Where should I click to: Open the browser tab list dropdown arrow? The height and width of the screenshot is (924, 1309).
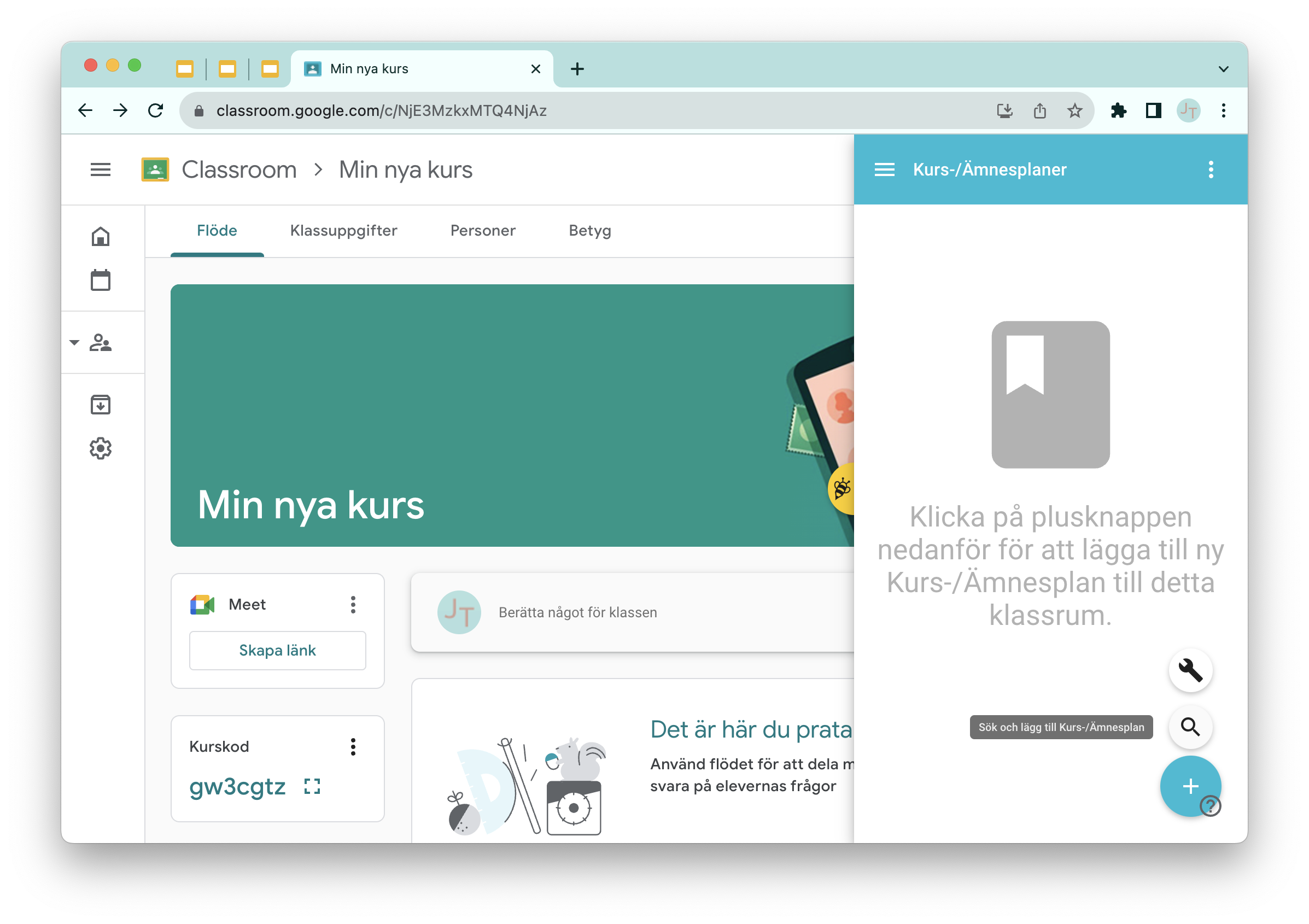(x=1223, y=68)
